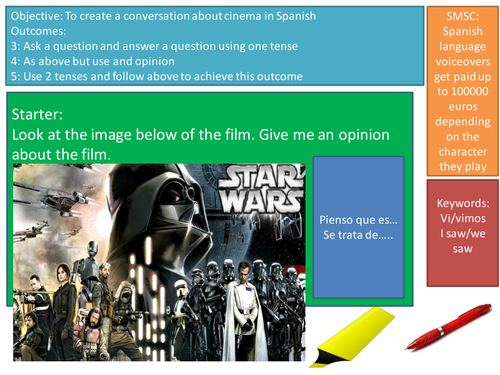500x375 pixels.
Task: Click the 'I saw/we' translation text
Action: pyautogui.click(x=463, y=234)
